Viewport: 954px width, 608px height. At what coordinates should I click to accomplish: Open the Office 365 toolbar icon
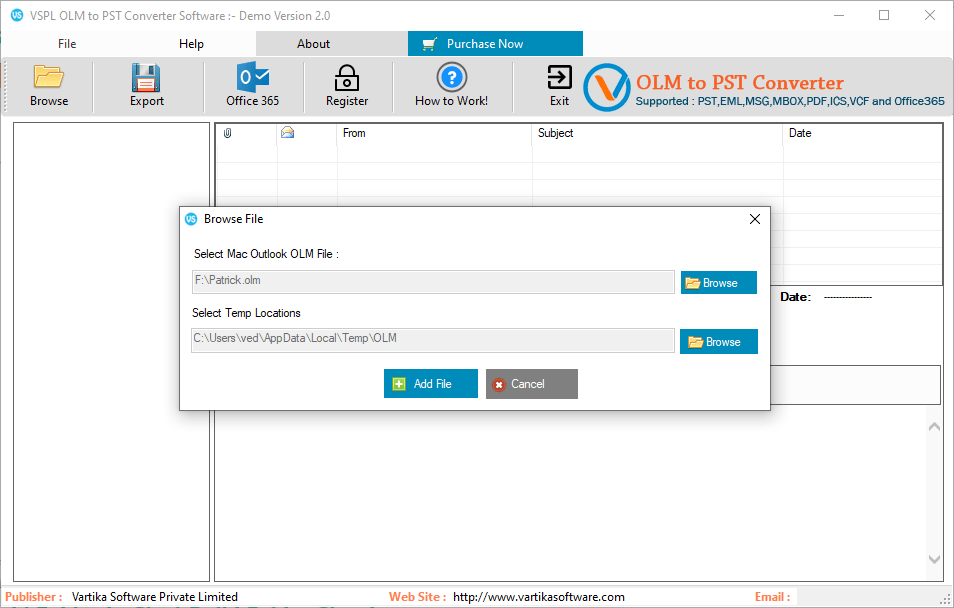(252, 77)
